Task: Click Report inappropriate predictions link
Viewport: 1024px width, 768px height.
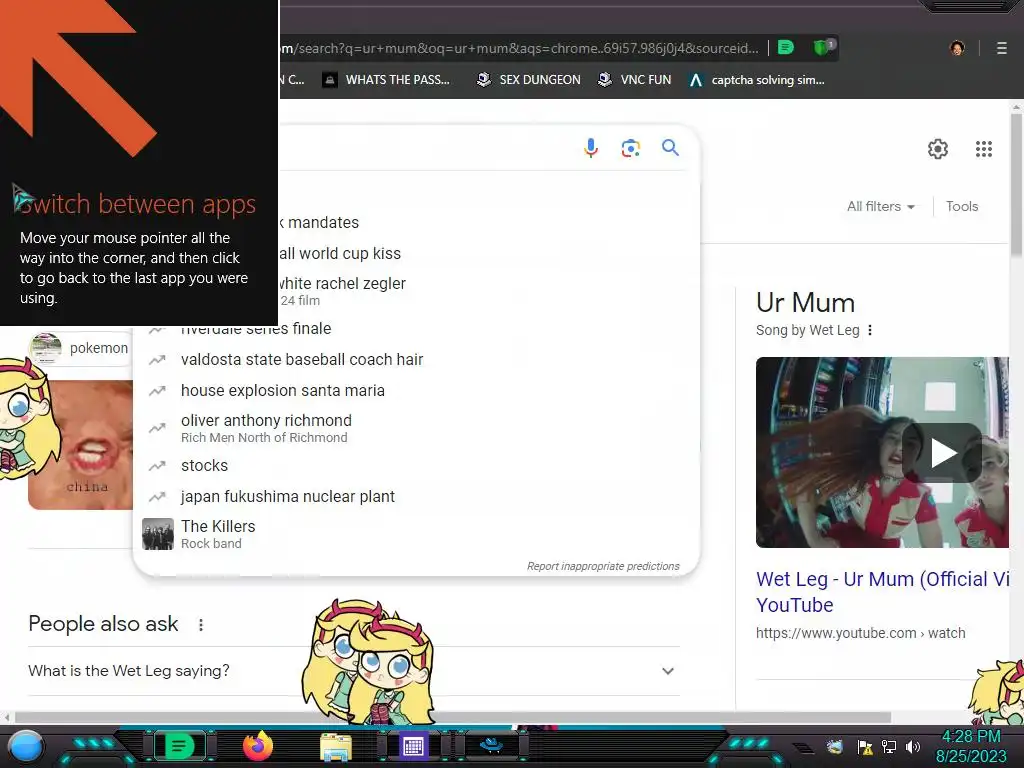Action: click(603, 566)
